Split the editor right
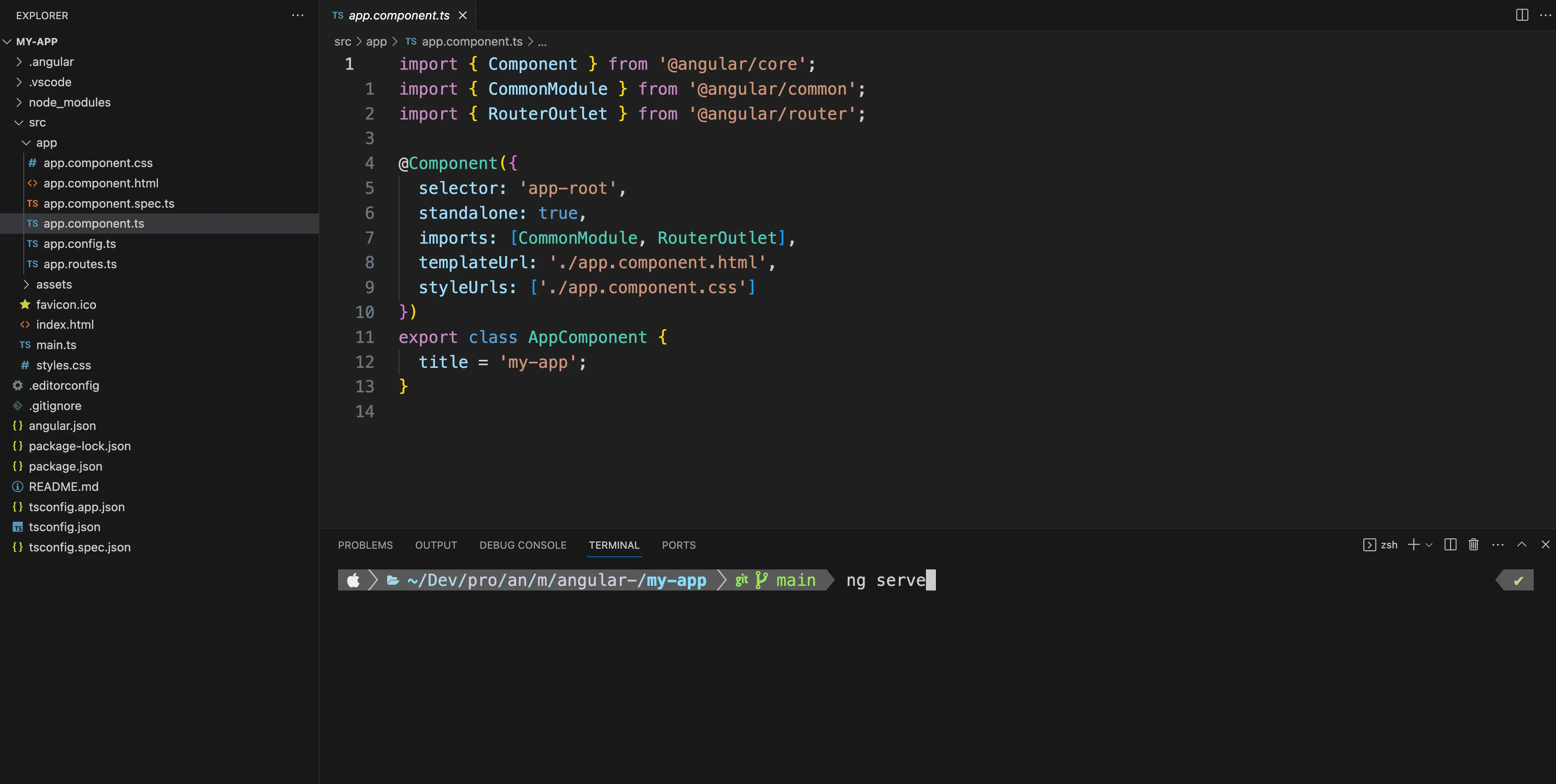The image size is (1556, 784). tap(1522, 15)
